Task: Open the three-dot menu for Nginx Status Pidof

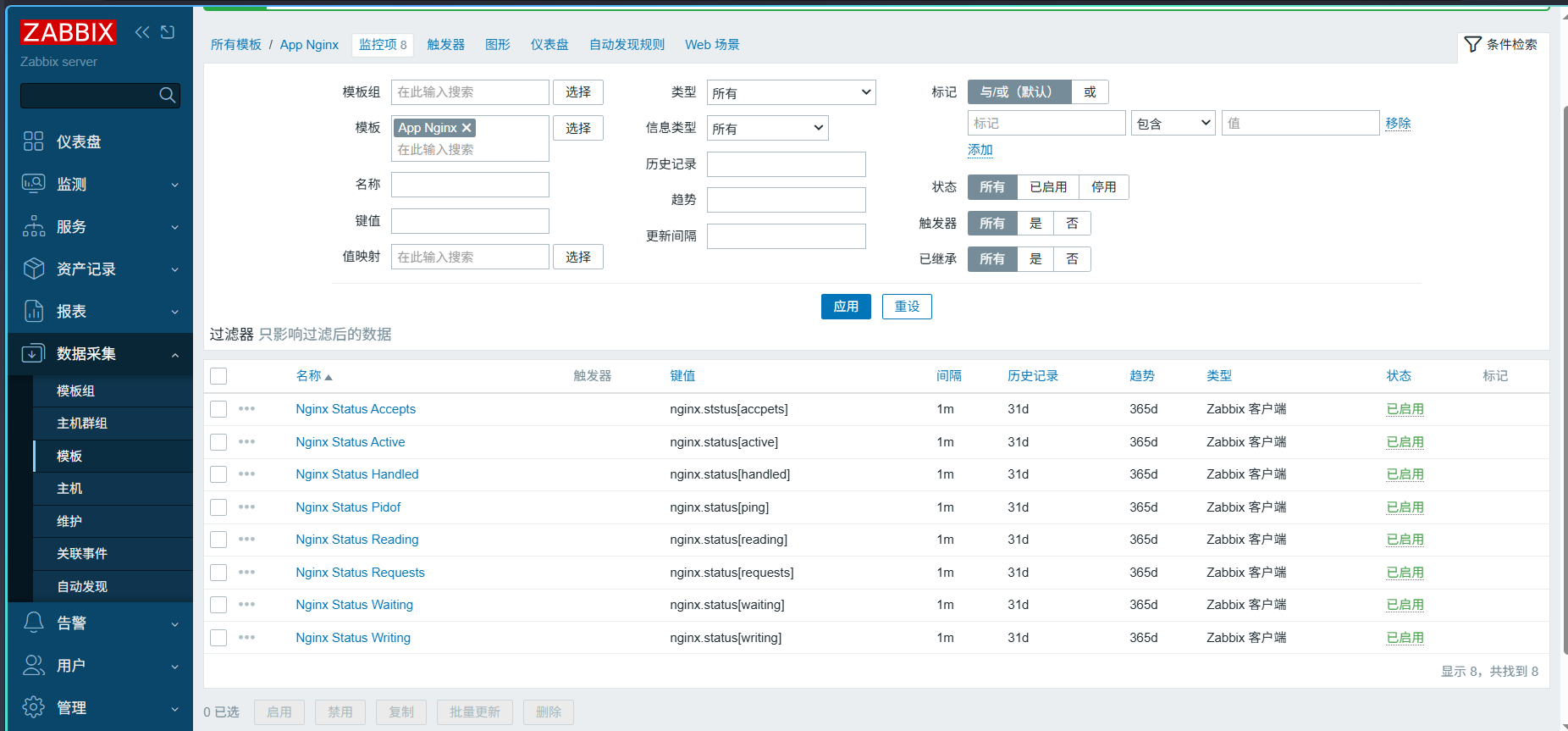Action: 246,507
